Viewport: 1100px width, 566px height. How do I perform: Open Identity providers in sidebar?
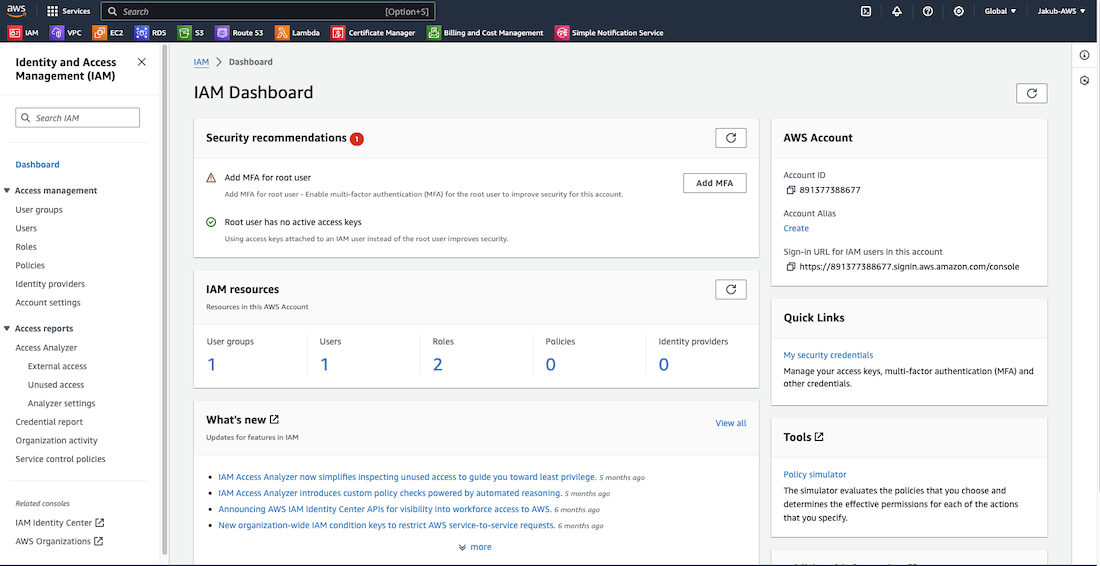pos(50,284)
